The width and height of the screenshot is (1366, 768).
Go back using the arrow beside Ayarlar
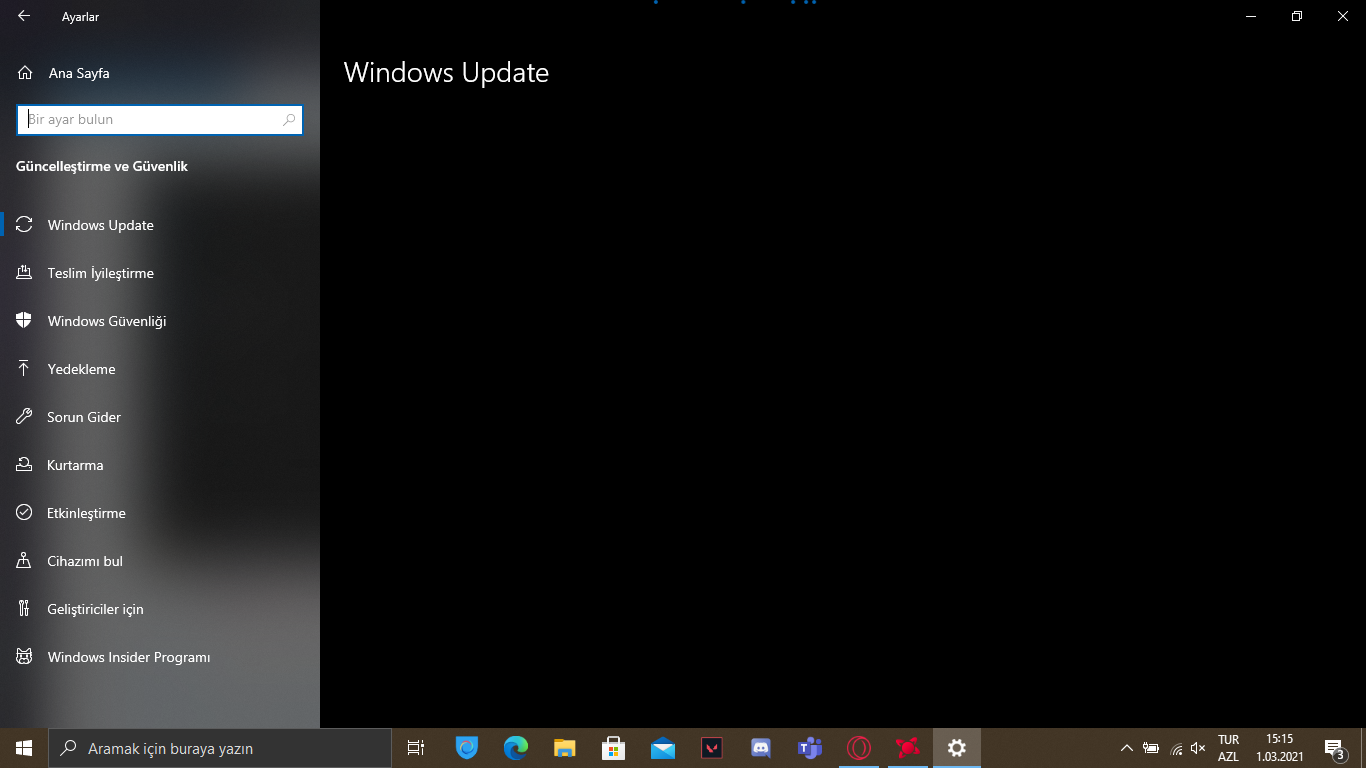[24, 16]
